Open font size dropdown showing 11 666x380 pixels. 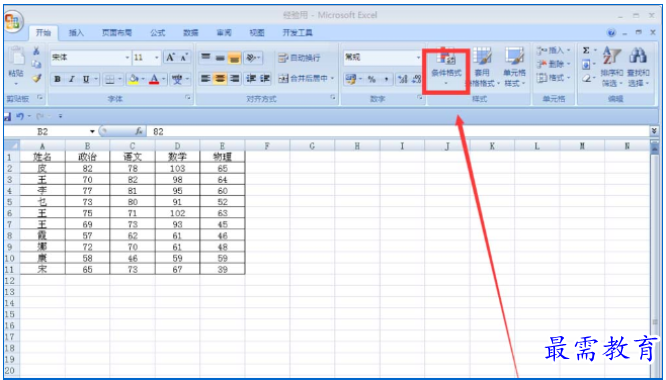[157, 57]
